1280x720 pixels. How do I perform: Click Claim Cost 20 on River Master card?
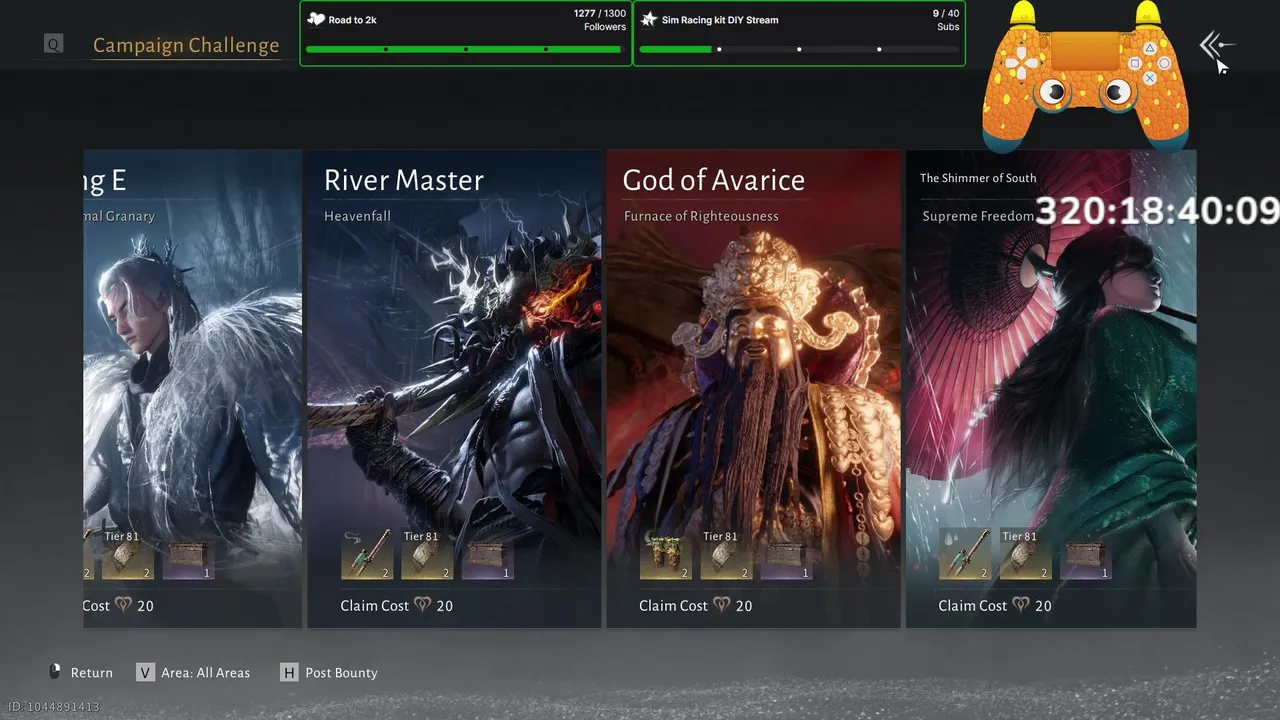pyautogui.click(x=397, y=605)
